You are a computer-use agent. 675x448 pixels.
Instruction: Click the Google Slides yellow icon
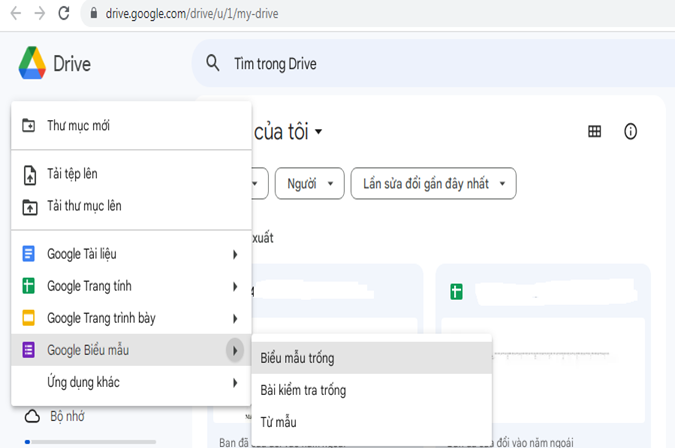(x=28, y=318)
